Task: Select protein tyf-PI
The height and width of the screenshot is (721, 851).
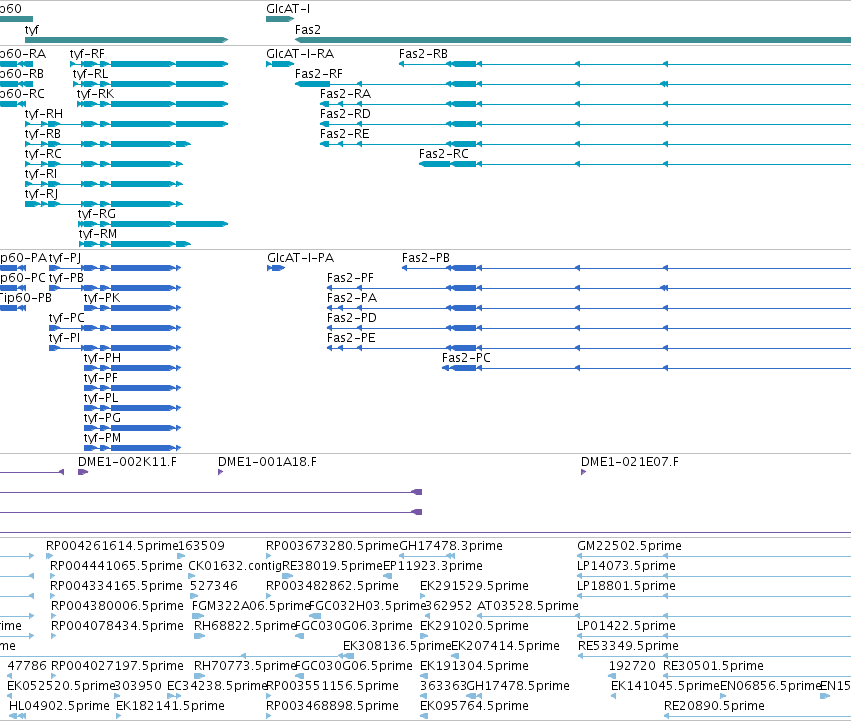Action: point(115,348)
